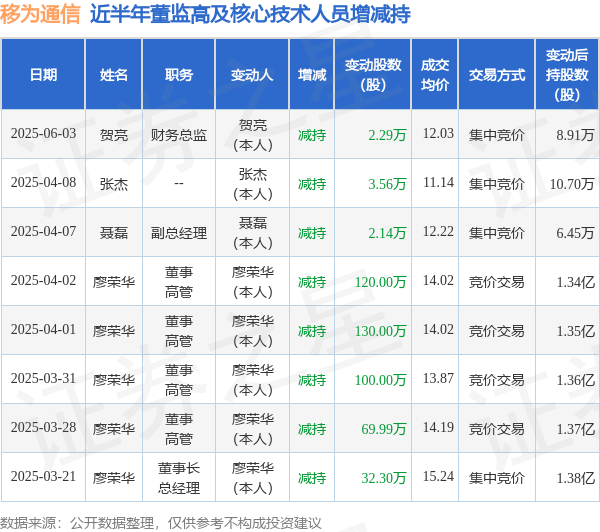Viewport: 600px width, 532px height.
Task: Click the 120.00万 share change value
Action: click(x=380, y=282)
